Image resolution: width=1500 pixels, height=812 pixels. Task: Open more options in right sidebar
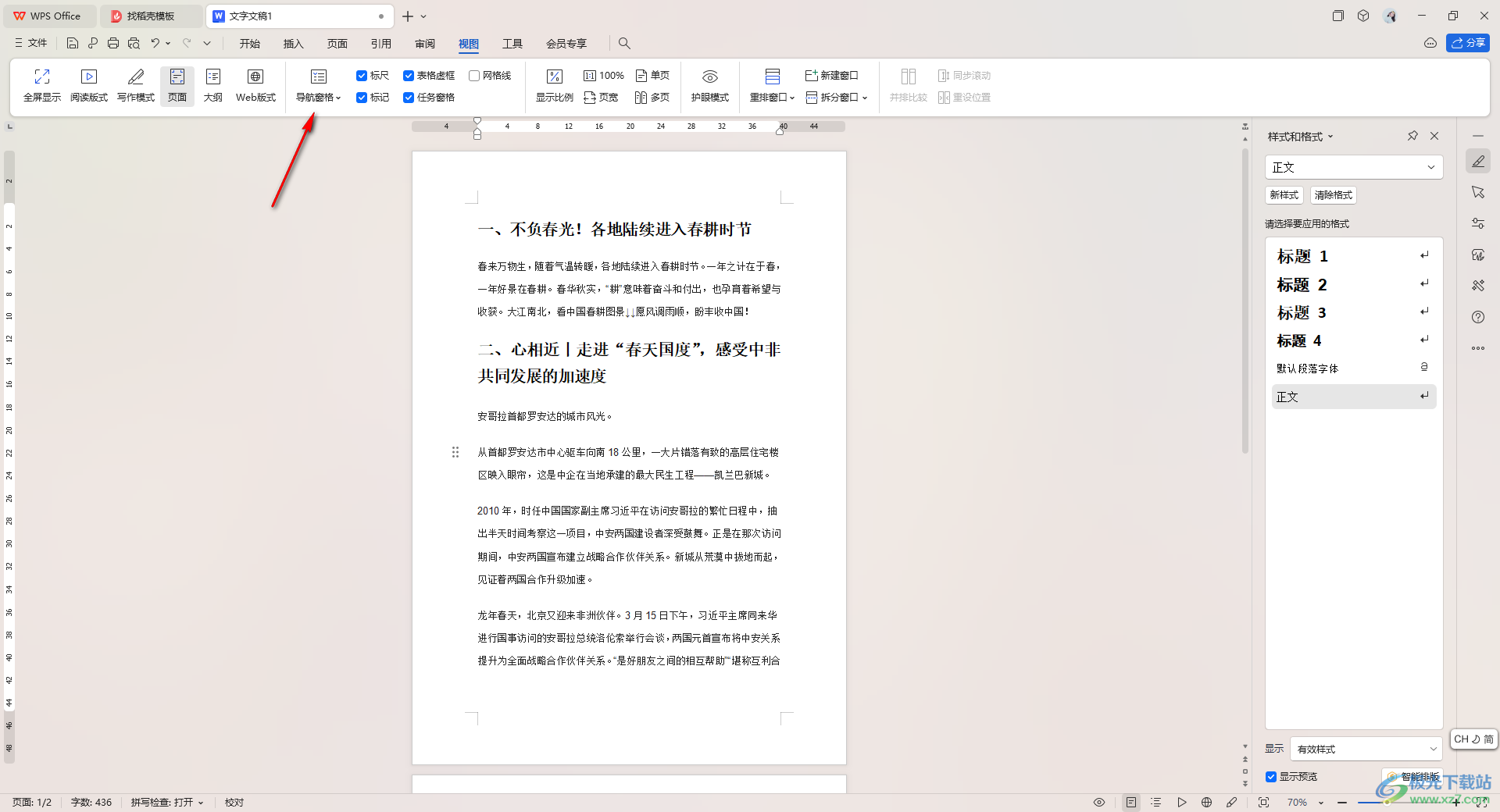(x=1478, y=348)
